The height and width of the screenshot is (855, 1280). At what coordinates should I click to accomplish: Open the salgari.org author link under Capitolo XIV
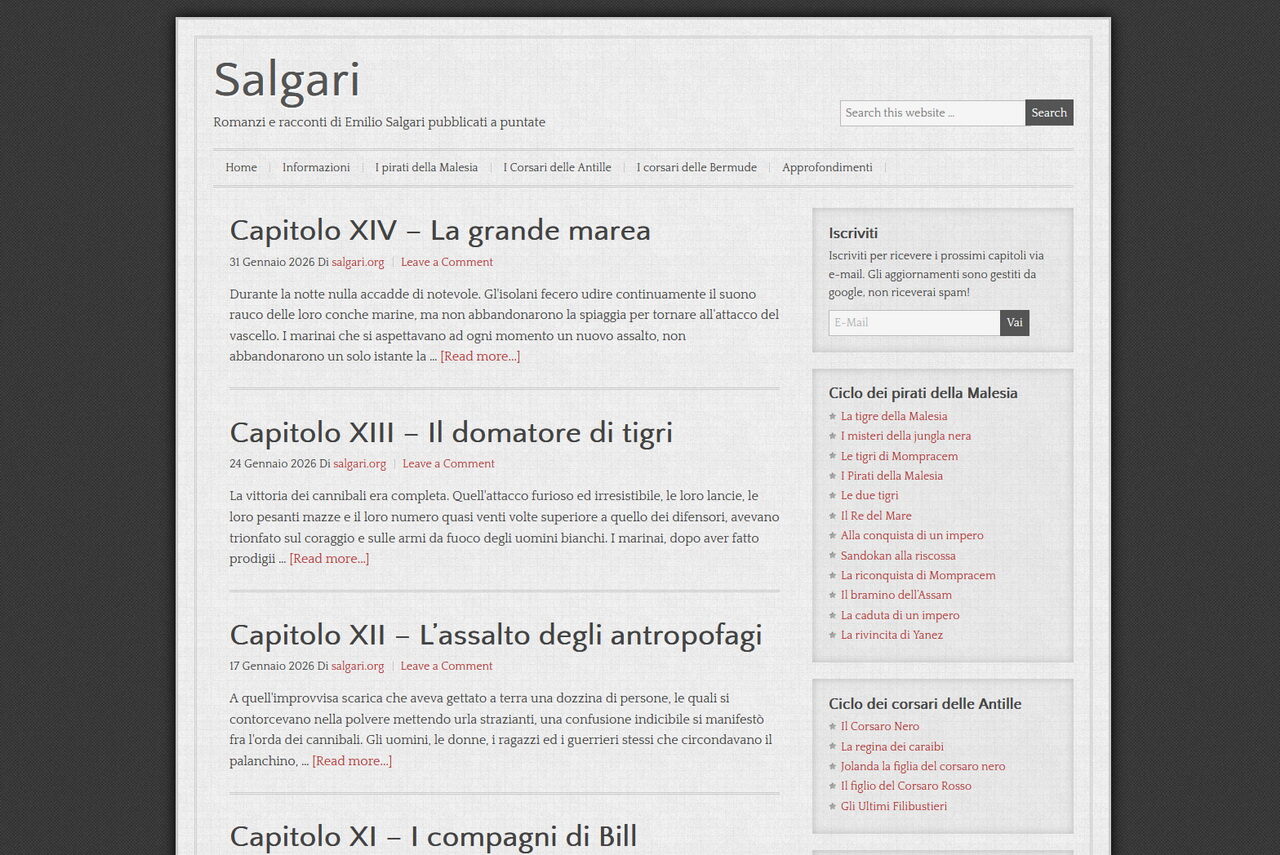pos(358,262)
